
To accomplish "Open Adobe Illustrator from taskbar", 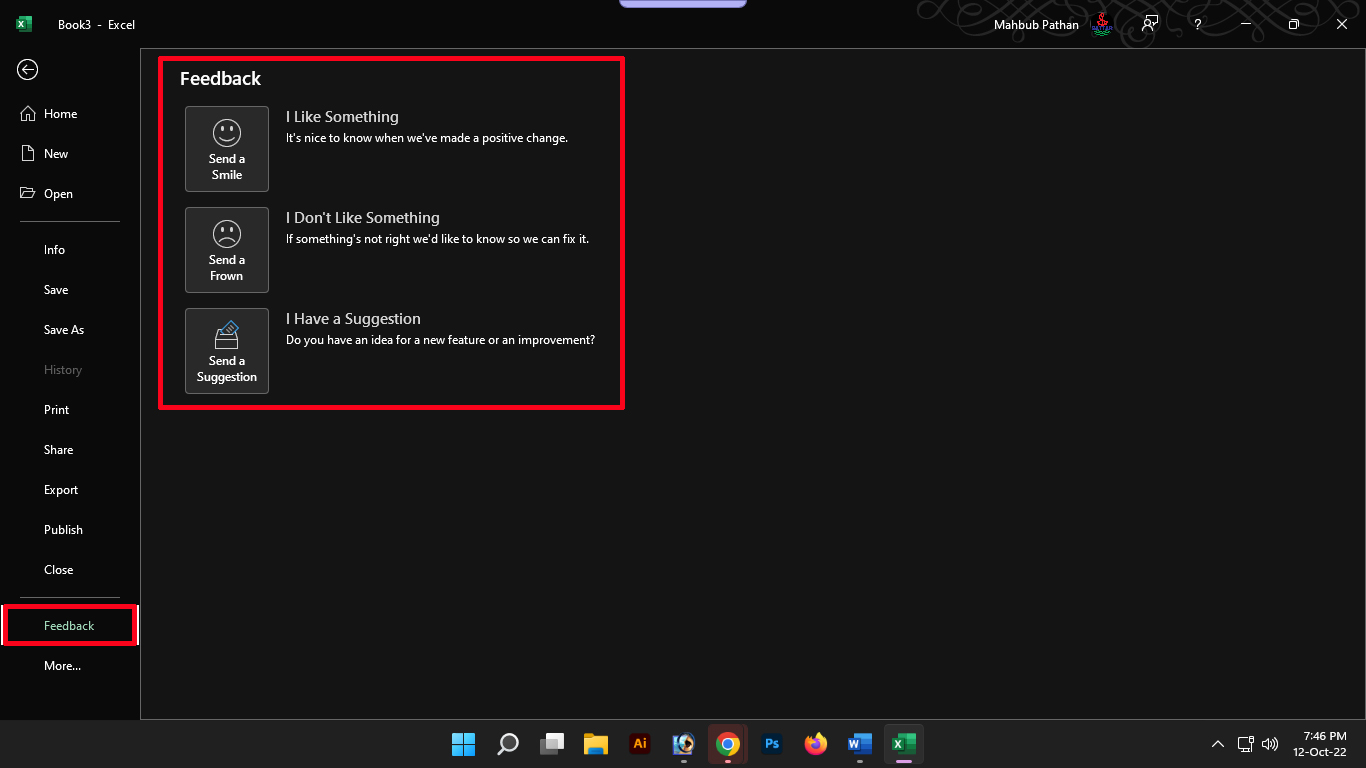I will click(x=640, y=744).
